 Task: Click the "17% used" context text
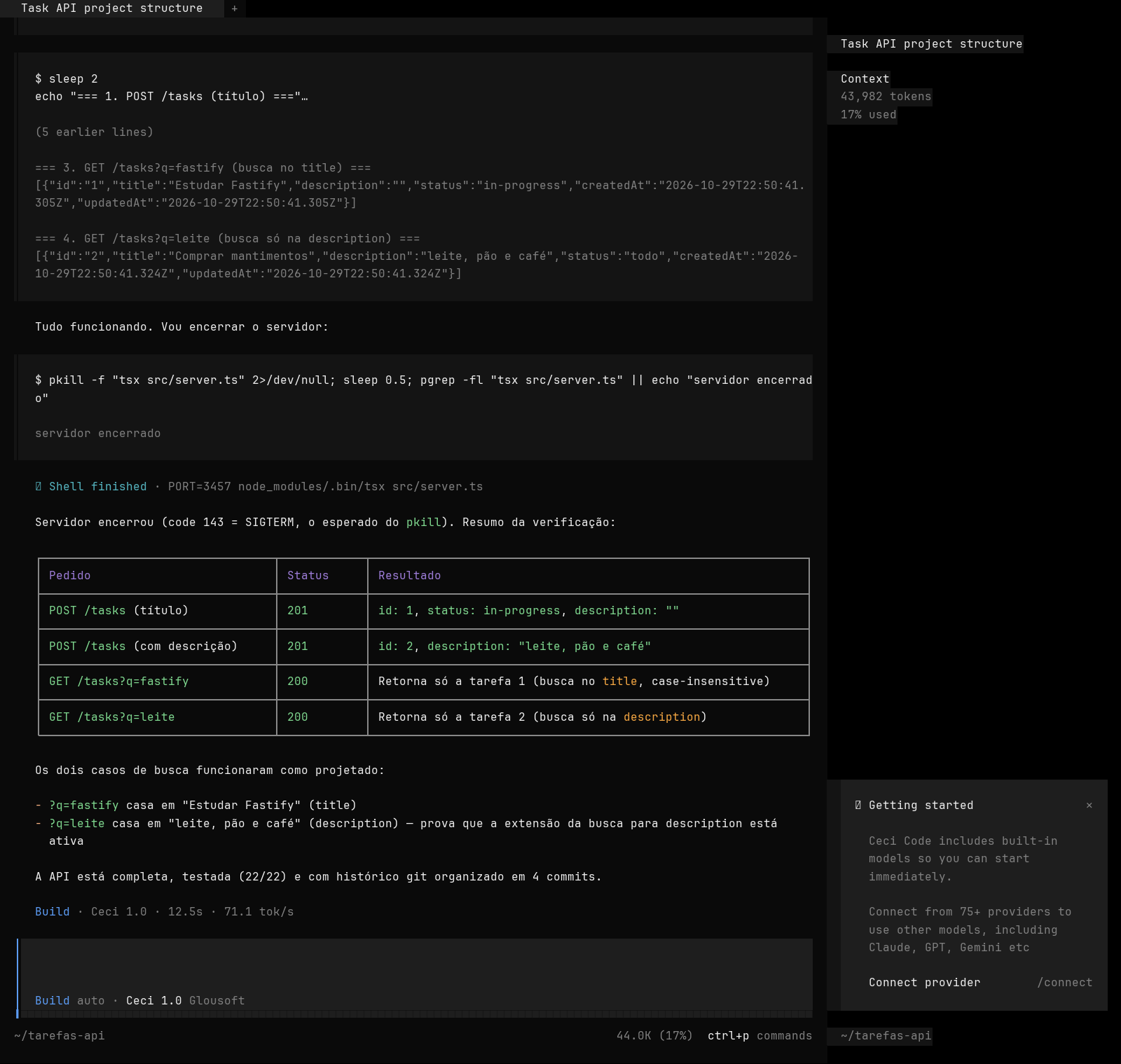[868, 115]
